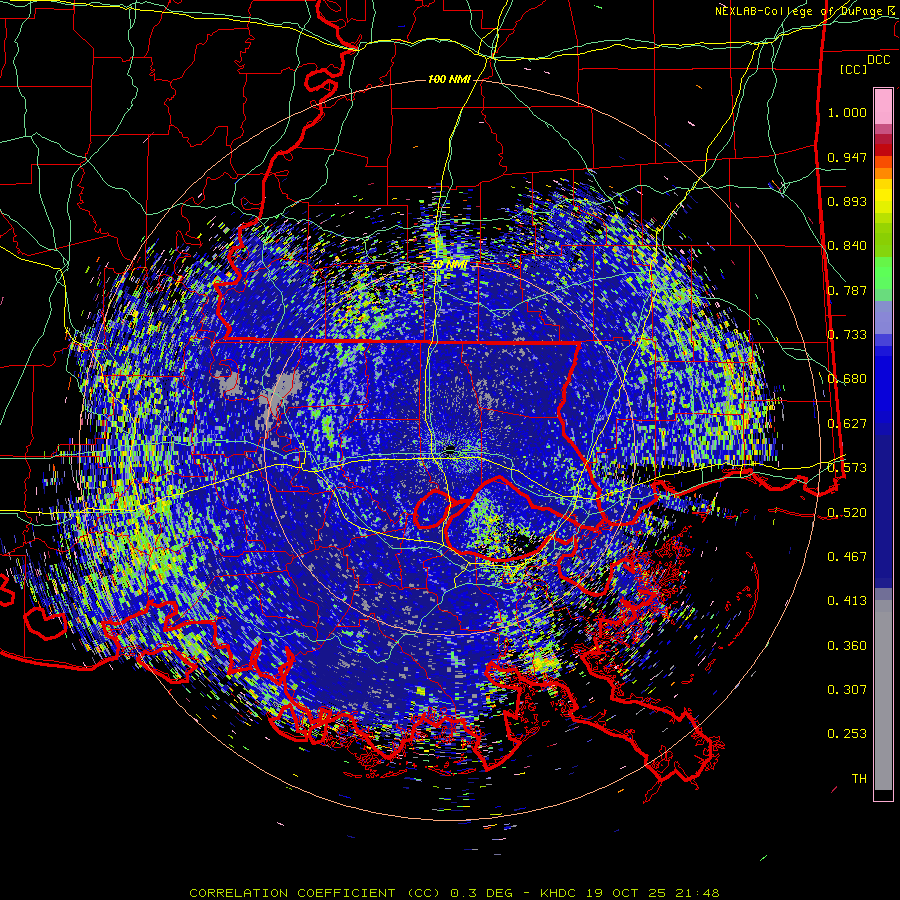Screen dimensions: 900x900
Task: Select the 50 NMI range ring label
Action: point(449,265)
